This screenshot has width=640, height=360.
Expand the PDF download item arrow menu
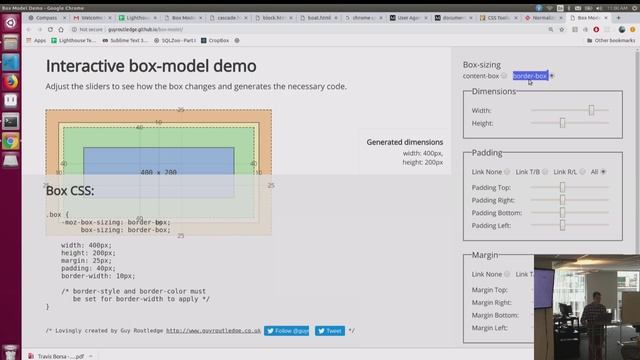click(x=91, y=356)
